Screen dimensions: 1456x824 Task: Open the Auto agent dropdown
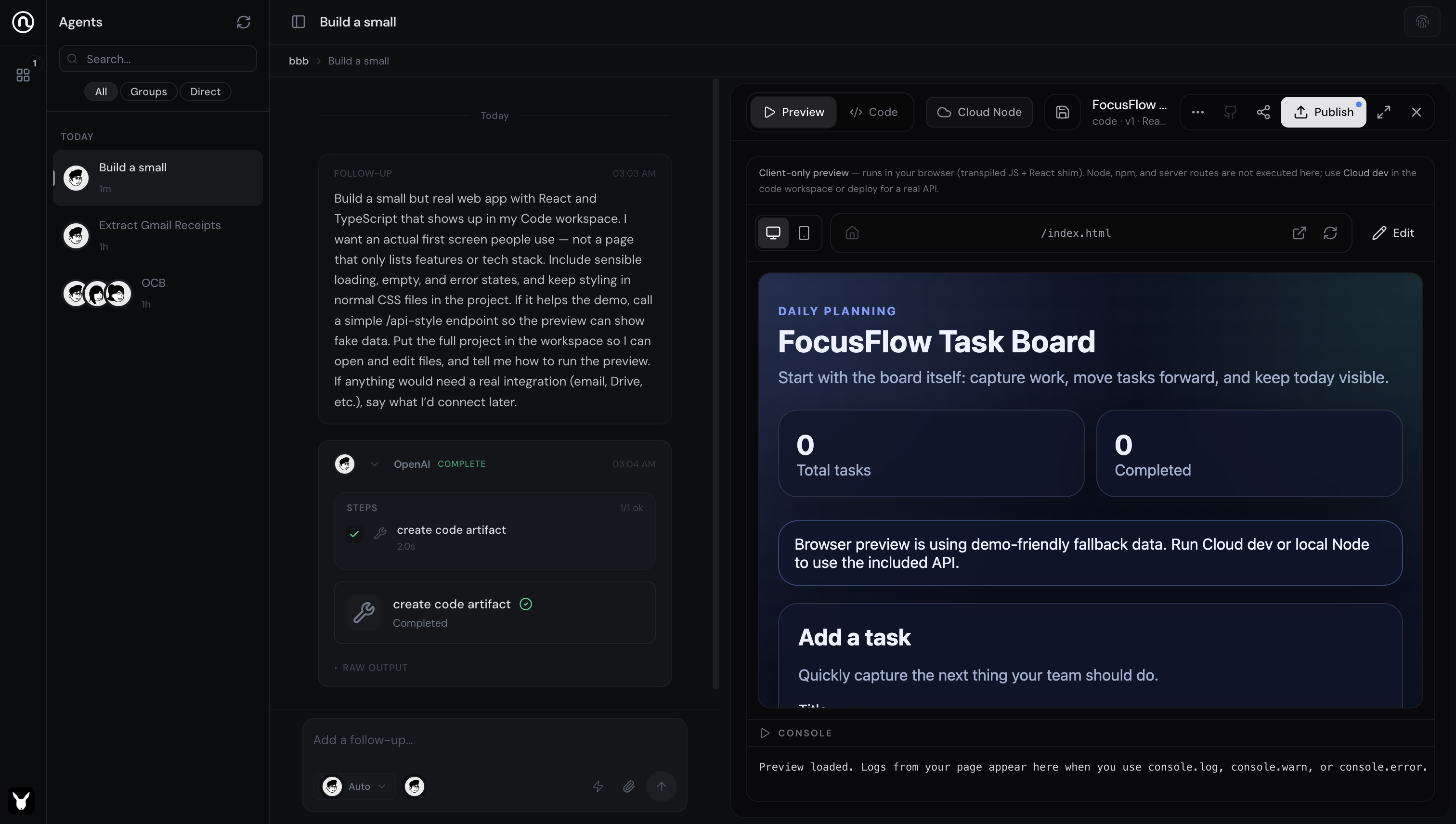pyautogui.click(x=354, y=786)
